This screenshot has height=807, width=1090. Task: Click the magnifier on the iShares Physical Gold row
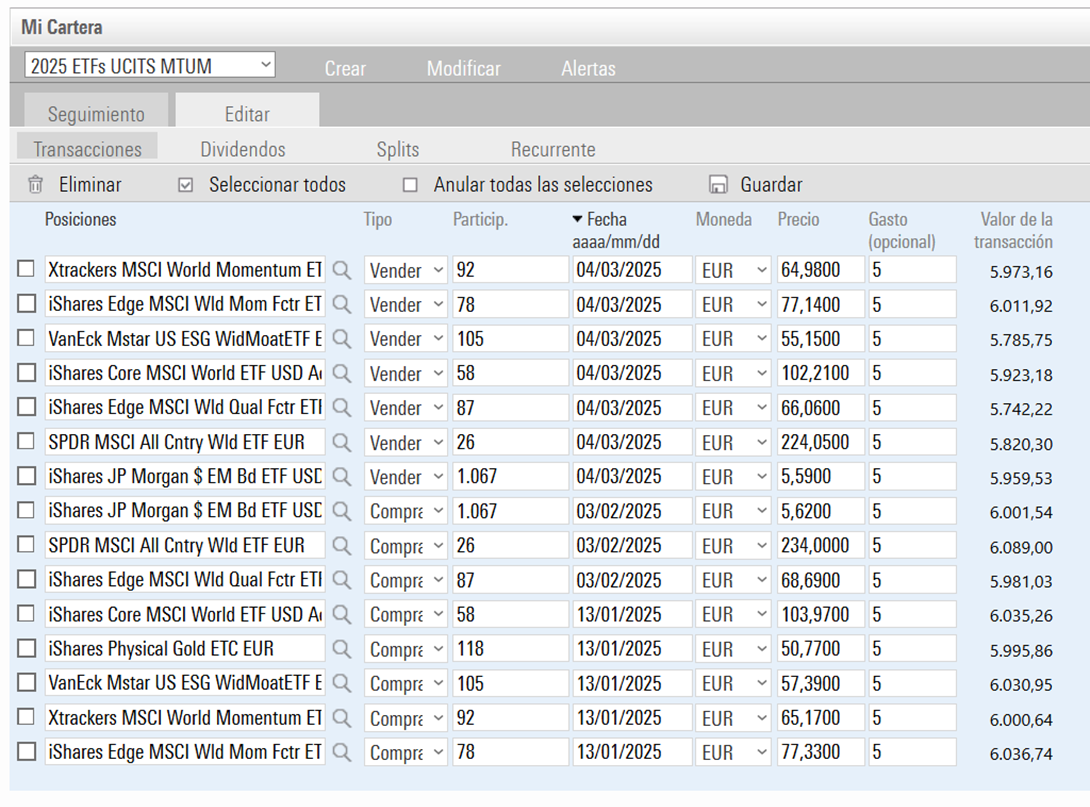pyautogui.click(x=341, y=649)
